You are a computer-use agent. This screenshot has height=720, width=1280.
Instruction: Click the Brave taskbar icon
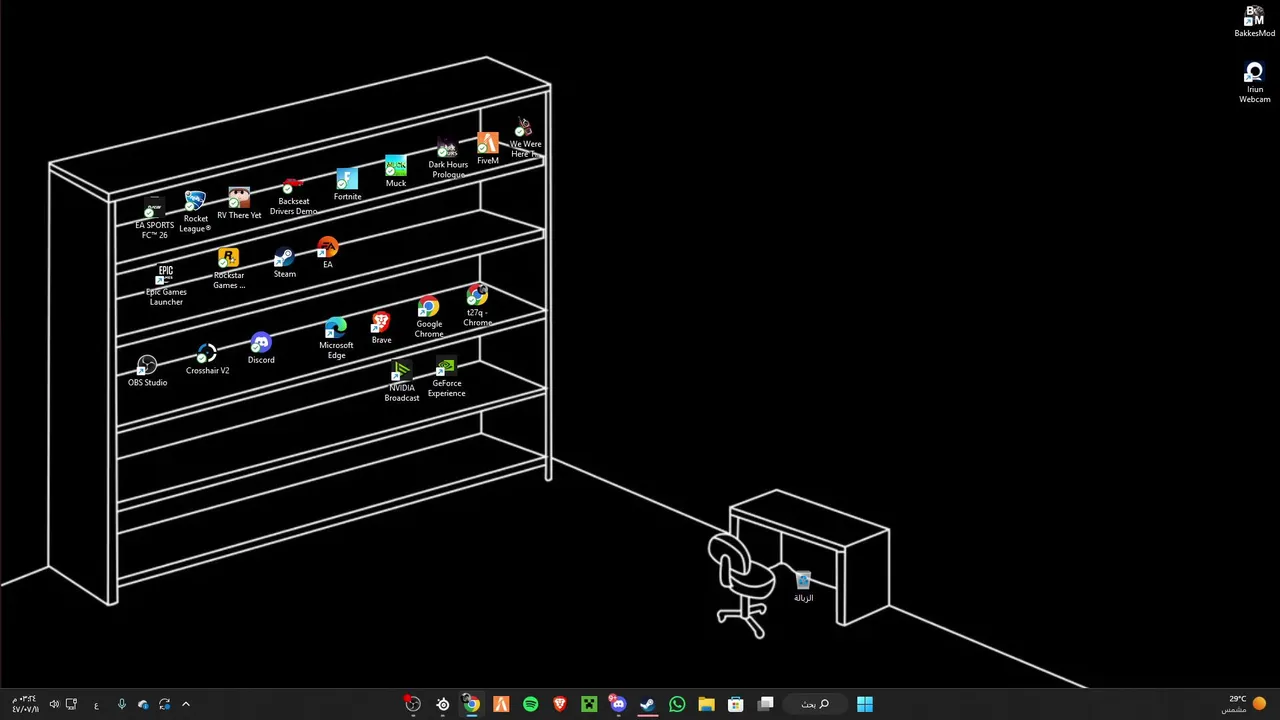(x=560, y=704)
